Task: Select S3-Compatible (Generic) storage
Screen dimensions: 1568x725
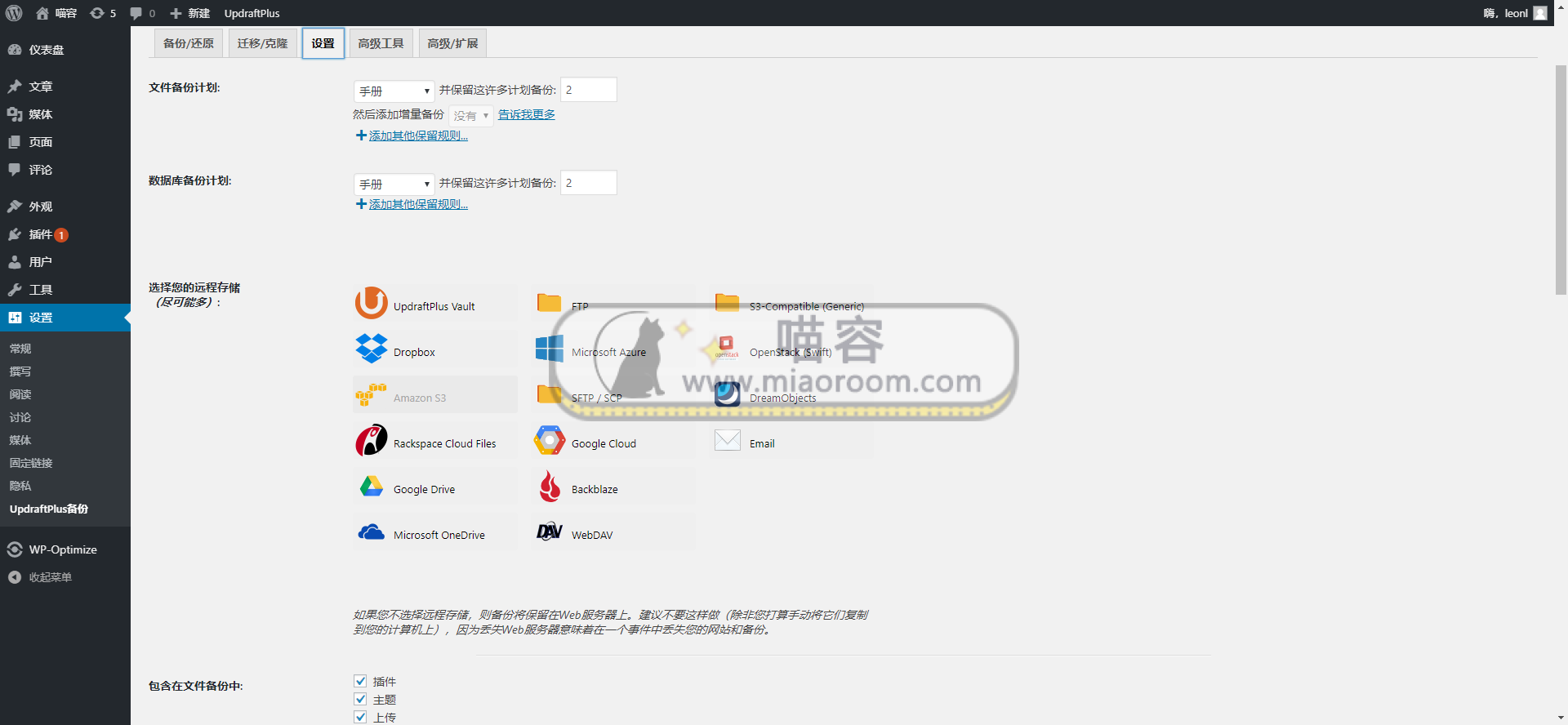Action: pos(791,304)
